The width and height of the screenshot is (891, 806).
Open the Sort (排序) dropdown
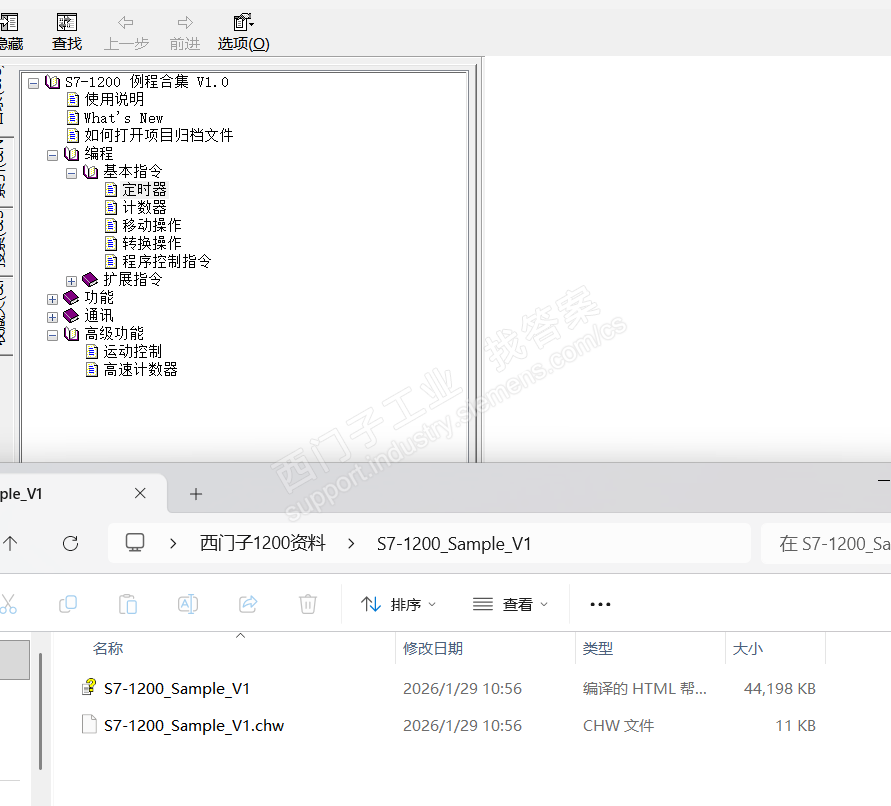pyautogui.click(x=398, y=604)
